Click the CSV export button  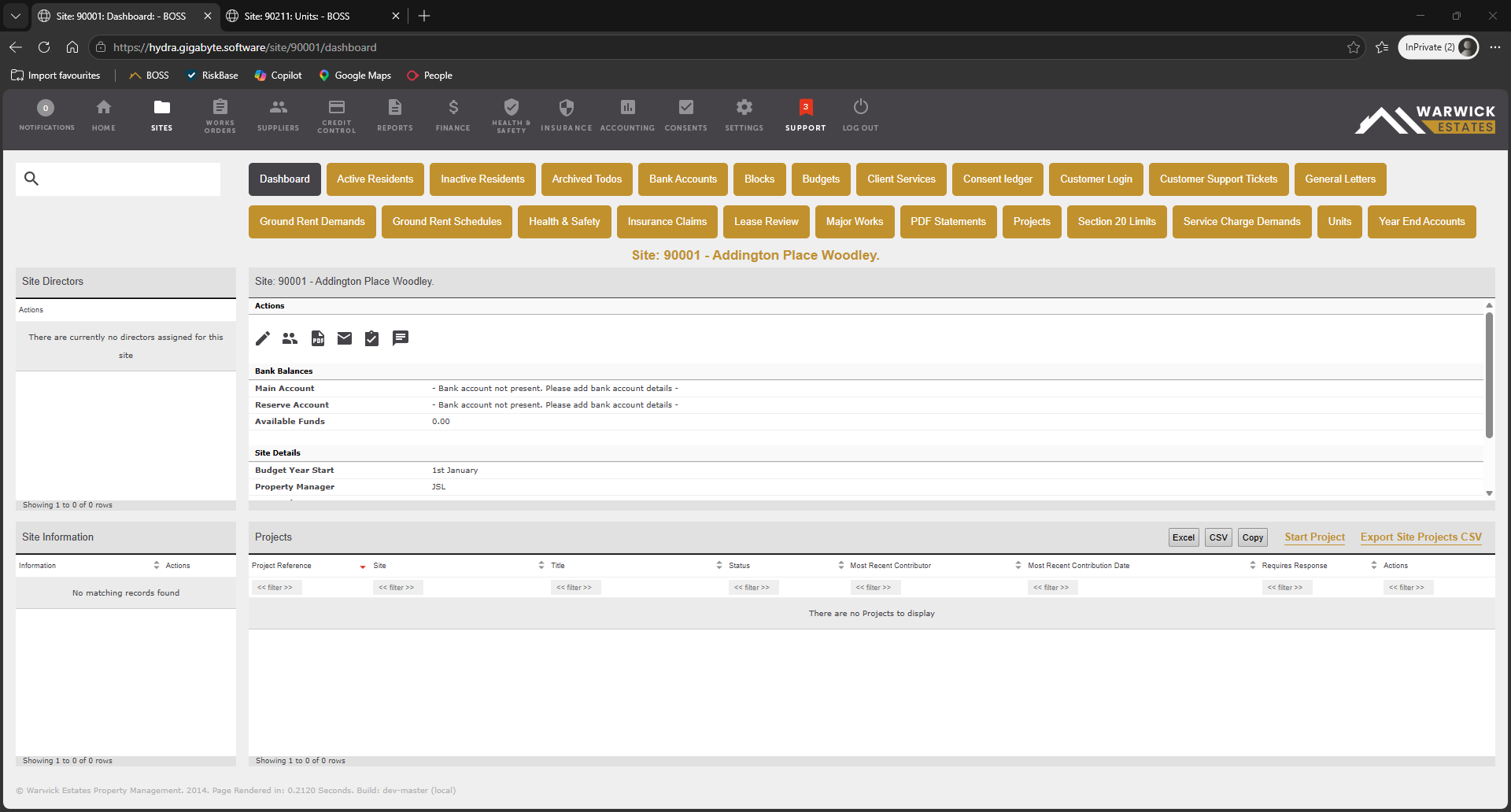point(1218,537)
